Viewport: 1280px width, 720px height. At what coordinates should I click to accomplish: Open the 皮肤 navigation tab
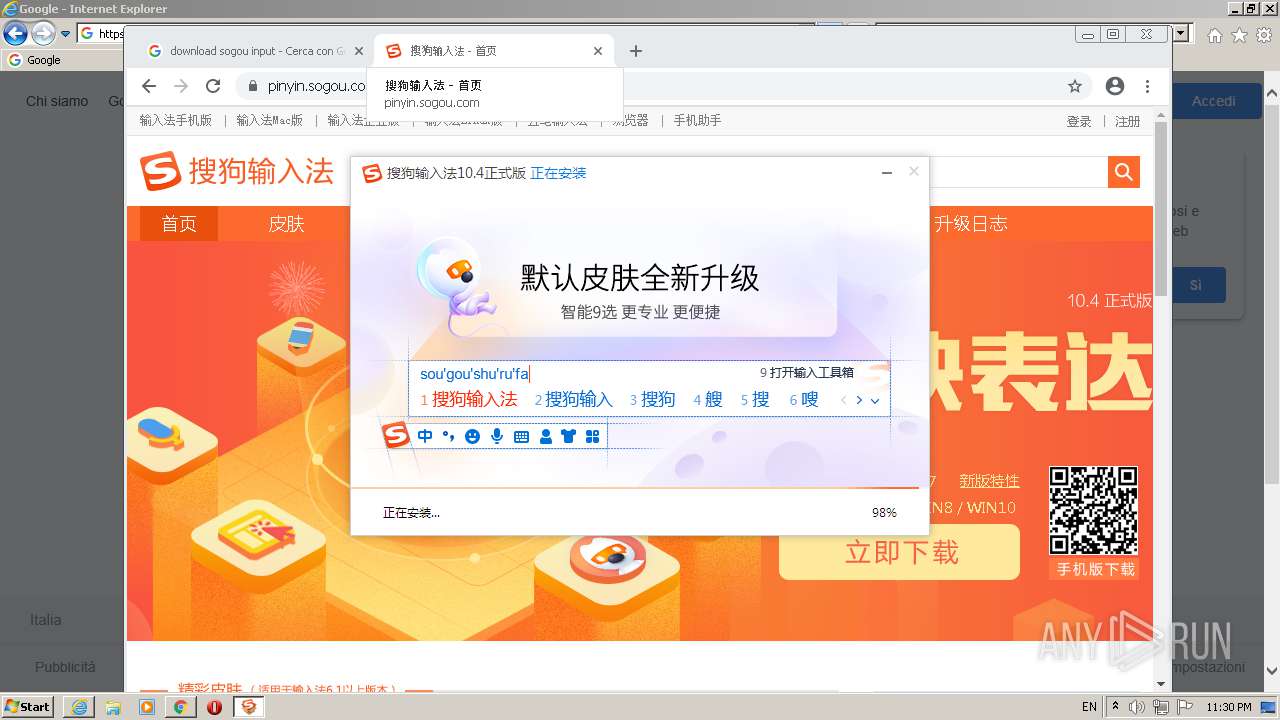point(286,223)
